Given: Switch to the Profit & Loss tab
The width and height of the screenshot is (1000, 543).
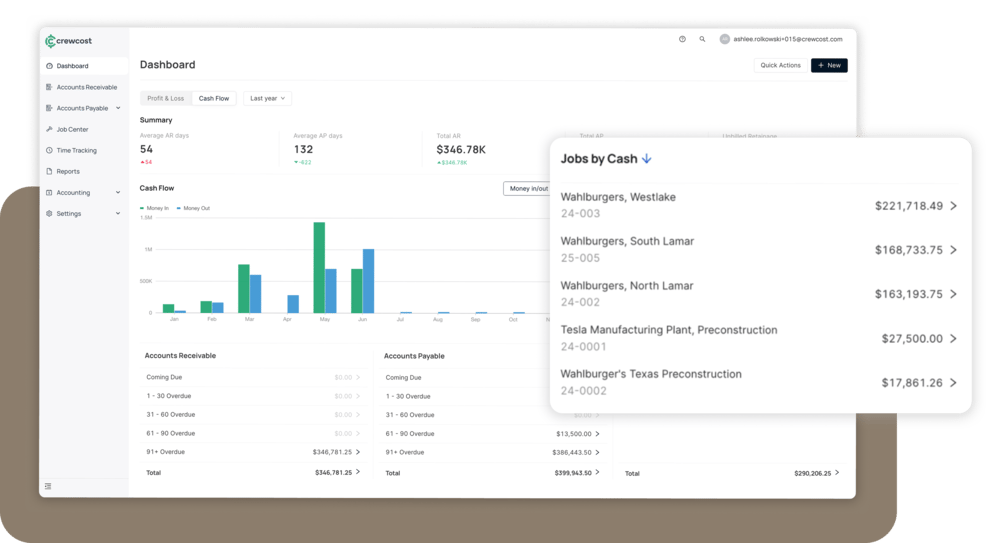Looking at the screenshot, I should point(165,98).
